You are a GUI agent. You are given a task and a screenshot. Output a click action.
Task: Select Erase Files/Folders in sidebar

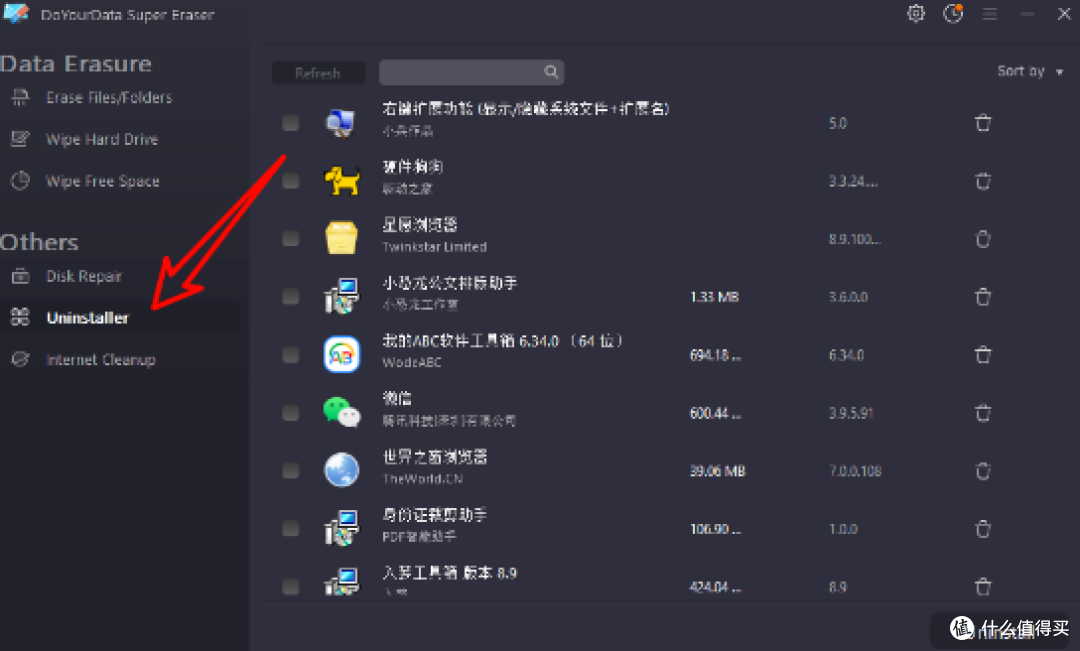pos(109,98)
